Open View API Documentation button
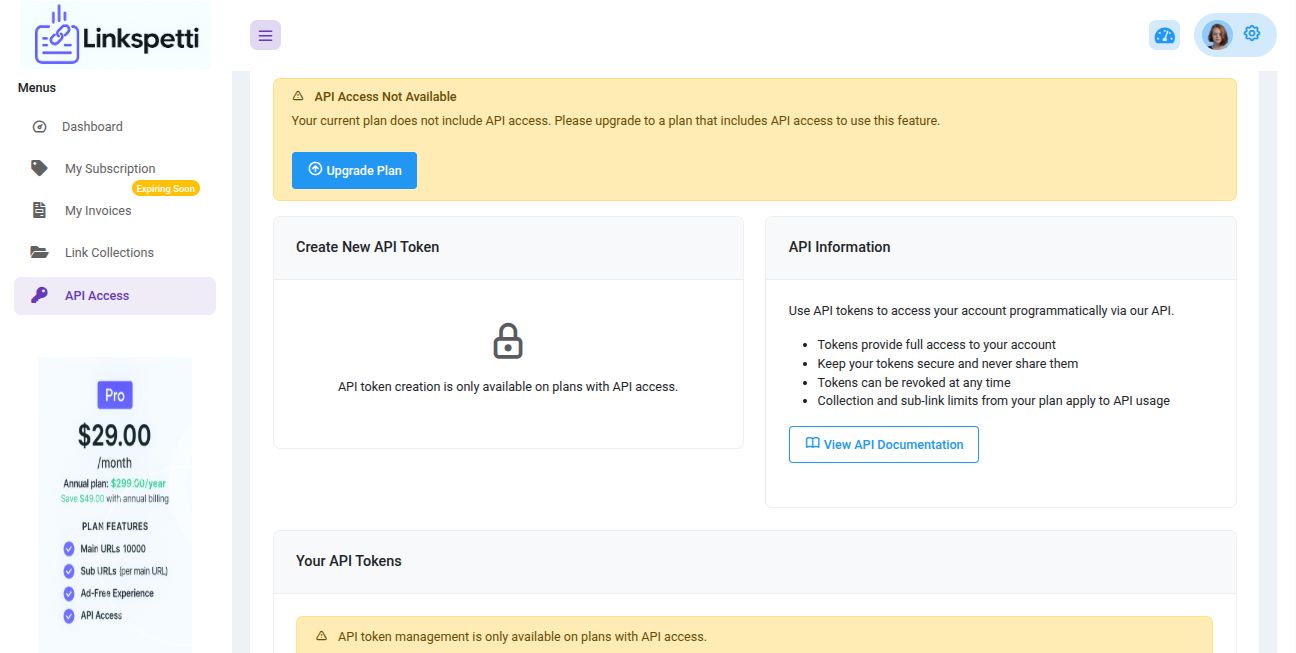This screenshot has height=653, width=1296. pos(883,445)
